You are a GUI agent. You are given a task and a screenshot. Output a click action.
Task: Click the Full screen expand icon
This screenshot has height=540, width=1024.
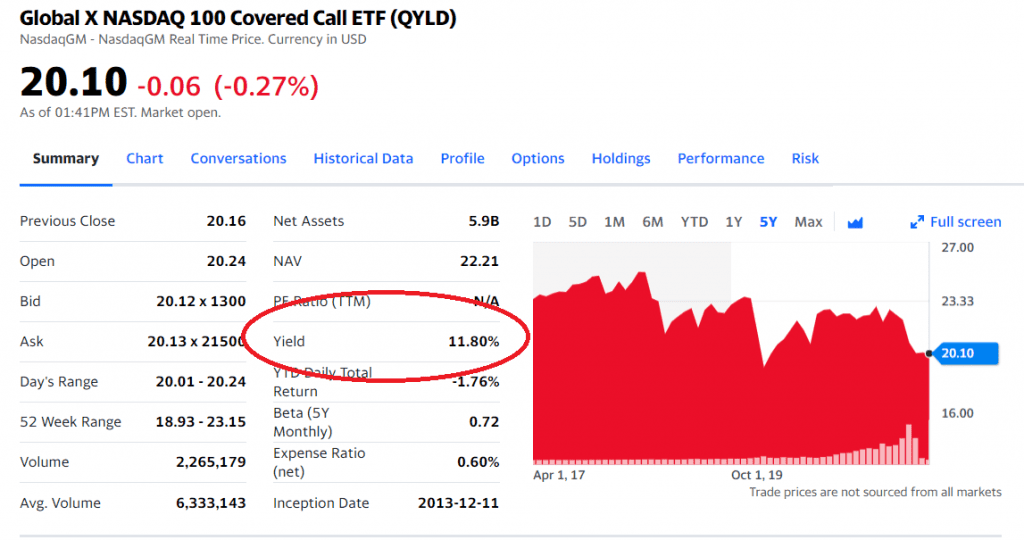pyautogui.click(x=917, y=222)
